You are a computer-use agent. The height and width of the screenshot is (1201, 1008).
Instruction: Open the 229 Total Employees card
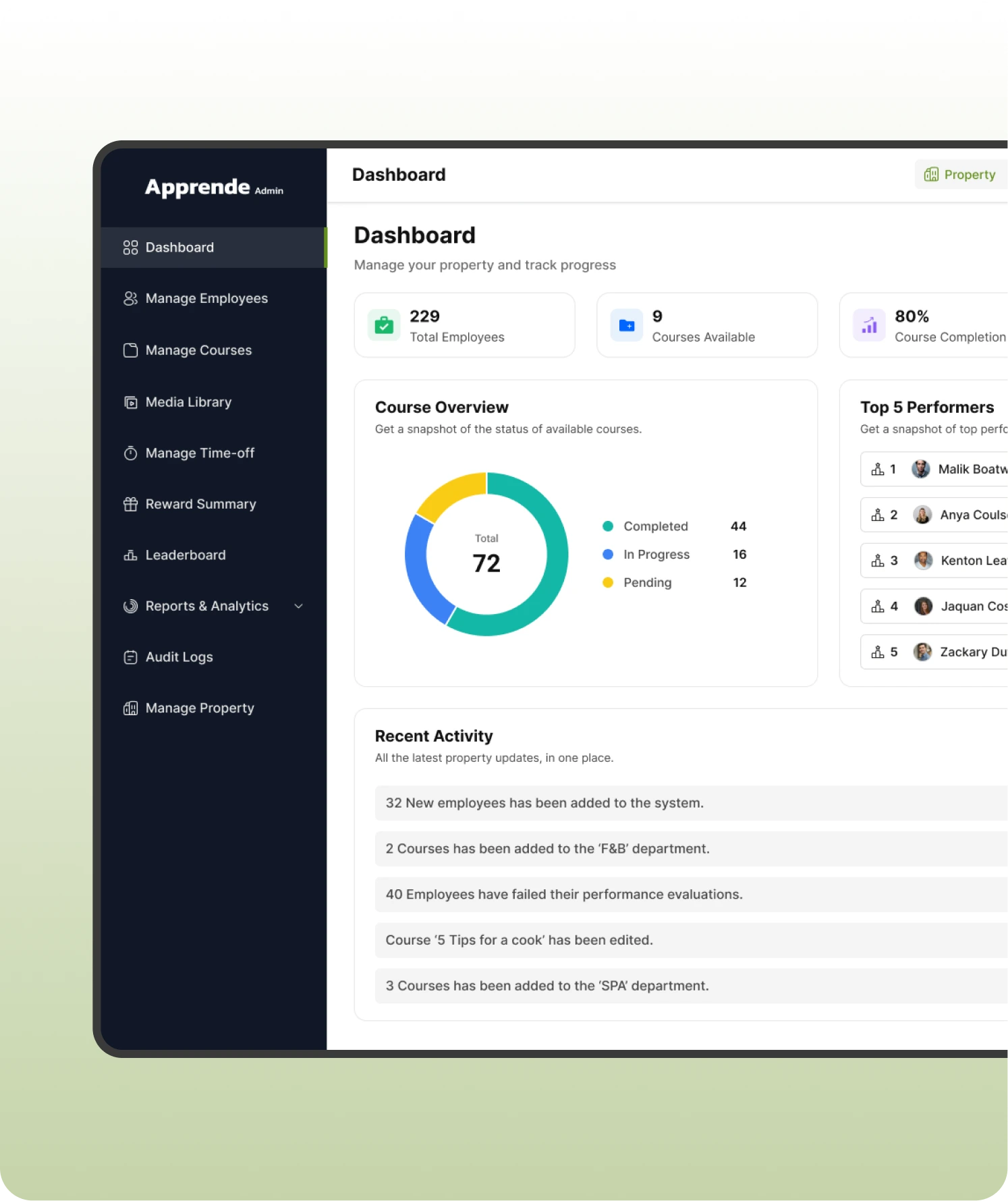[465, 325]
